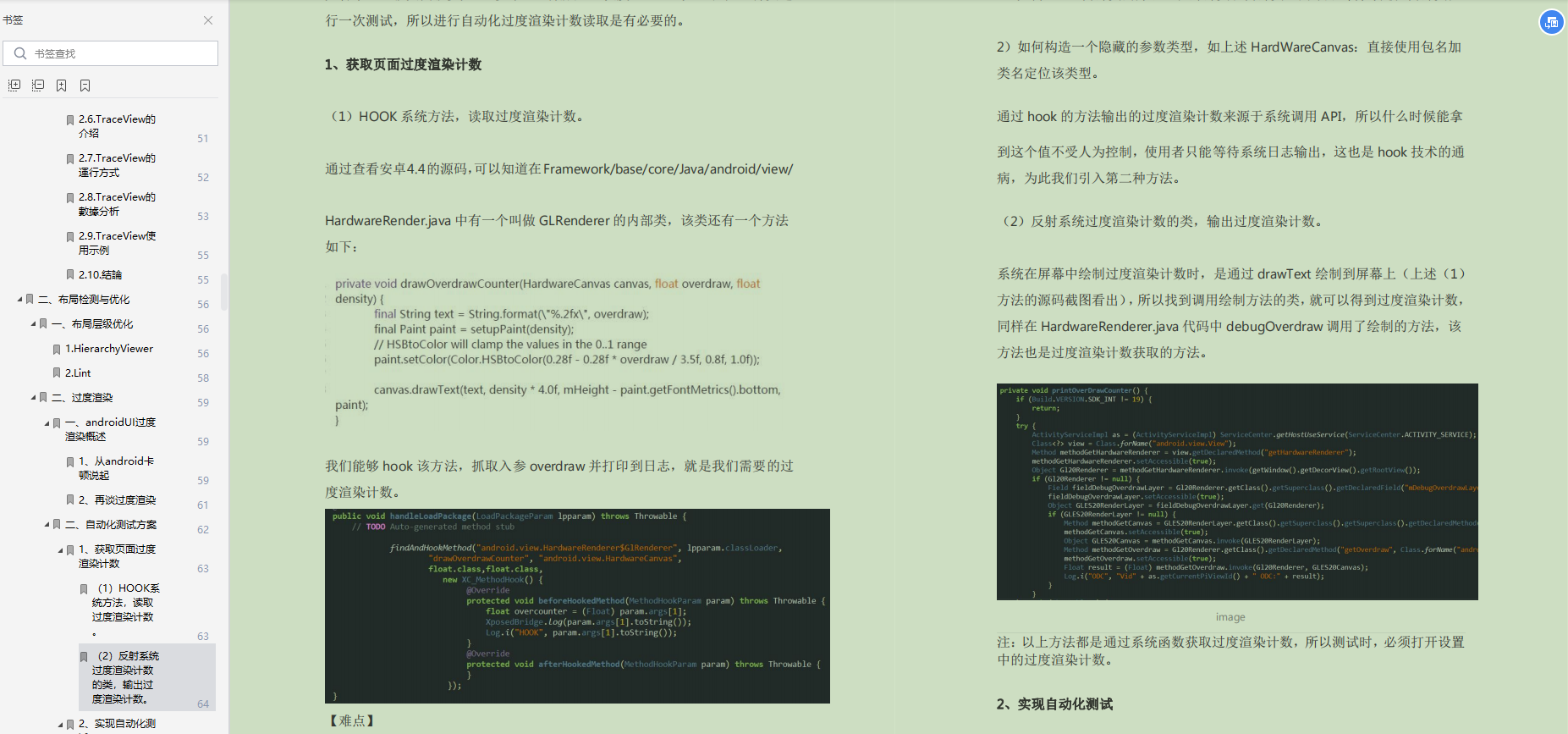The height and width of the screenshot is (734, 1568).
Task: Click bookmark flag icon beside 1、从android卡顿说起
Action: (x=69, y=461)
